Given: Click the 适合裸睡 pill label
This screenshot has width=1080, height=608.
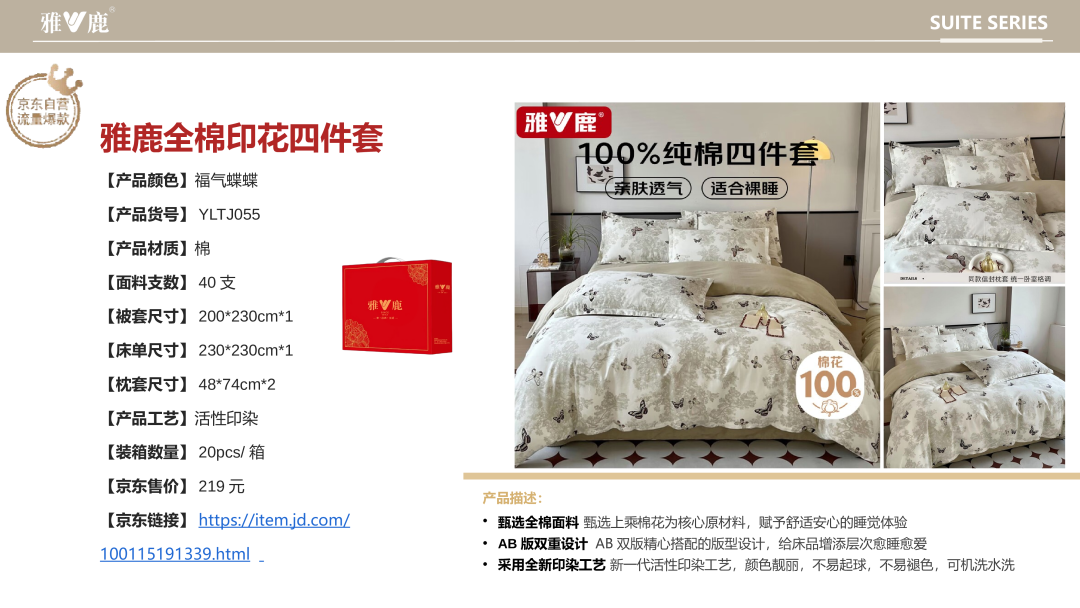Looking at the screenshot, I should point(744,188).
